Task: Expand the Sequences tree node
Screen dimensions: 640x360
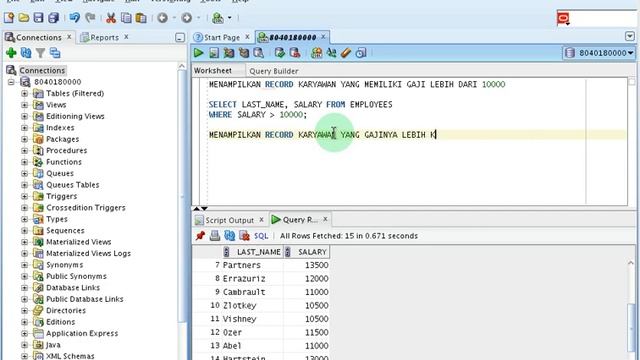Action: pyautogui.click(x=24, y=231)
